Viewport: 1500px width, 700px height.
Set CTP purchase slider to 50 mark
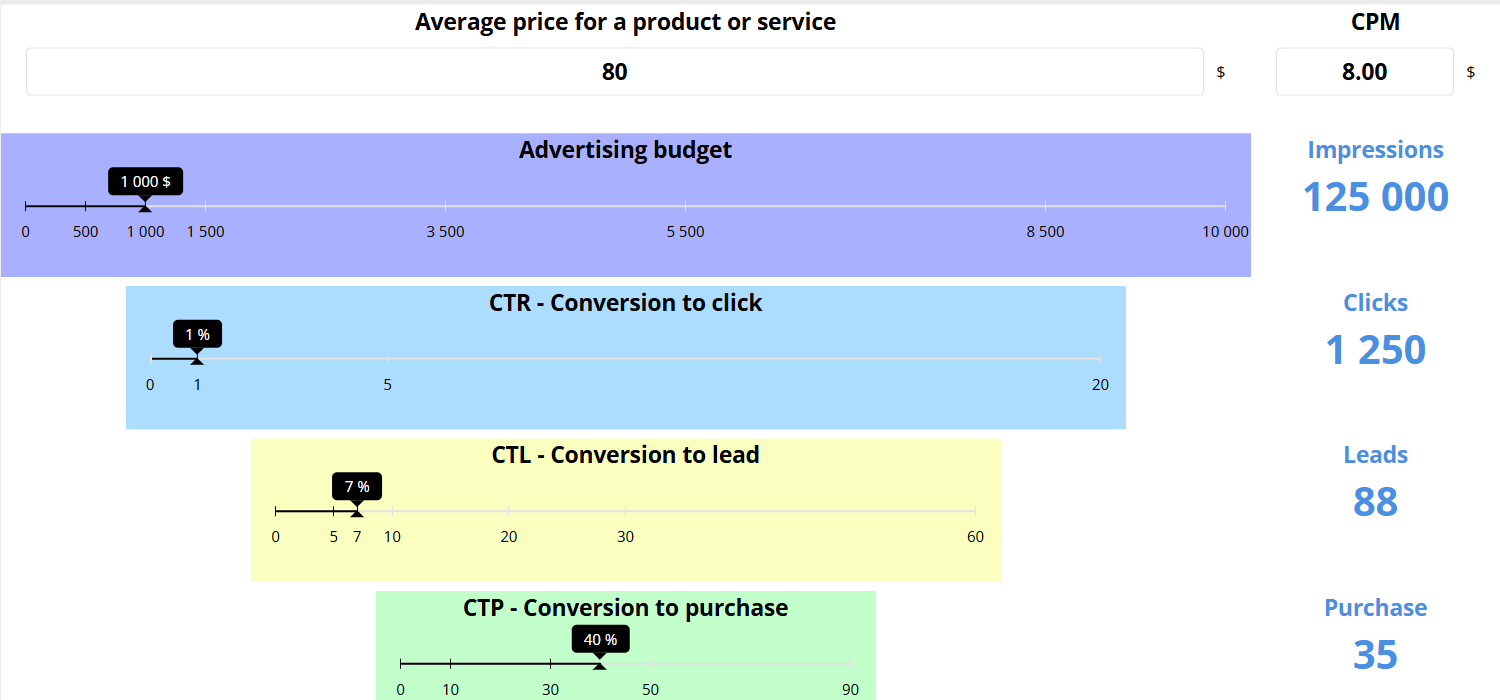pyautogui.click(x=650, y=663)
